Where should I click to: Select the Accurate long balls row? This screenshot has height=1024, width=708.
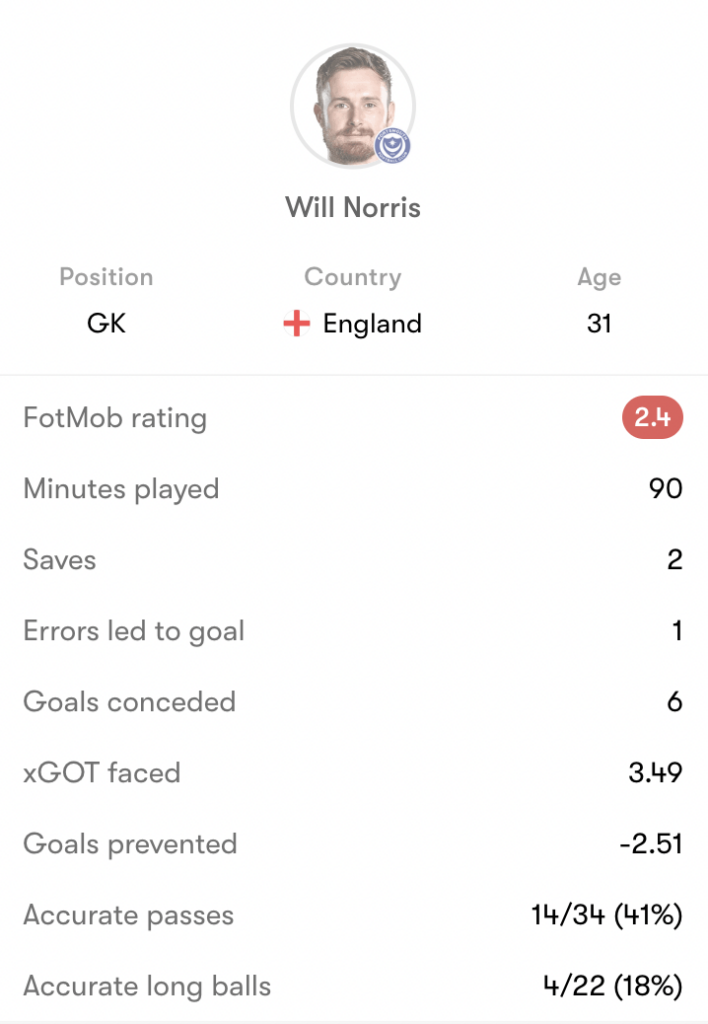click(x=353, y=986)
